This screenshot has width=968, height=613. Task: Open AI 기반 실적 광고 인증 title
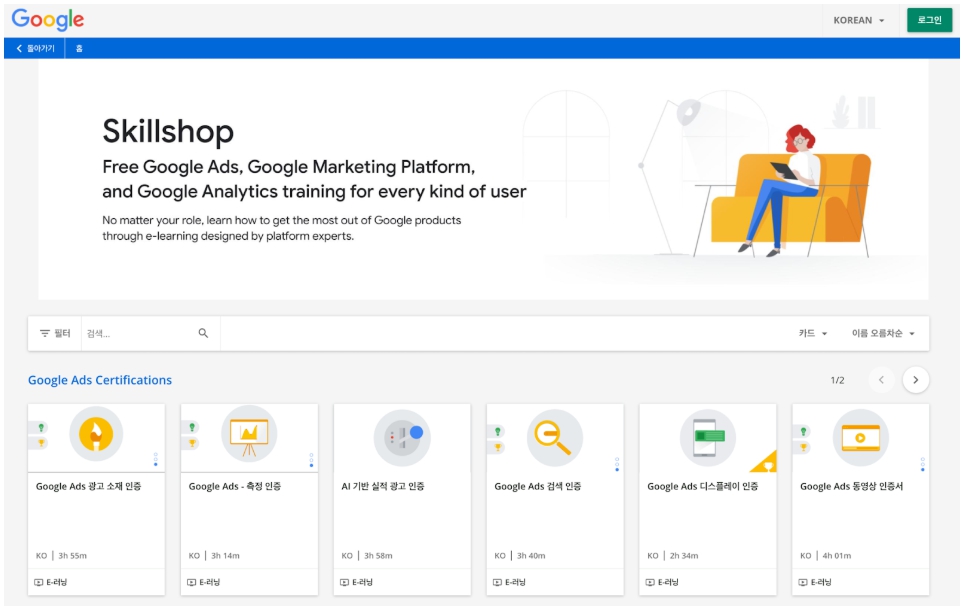pyautogui.click(x=383, y=486)
